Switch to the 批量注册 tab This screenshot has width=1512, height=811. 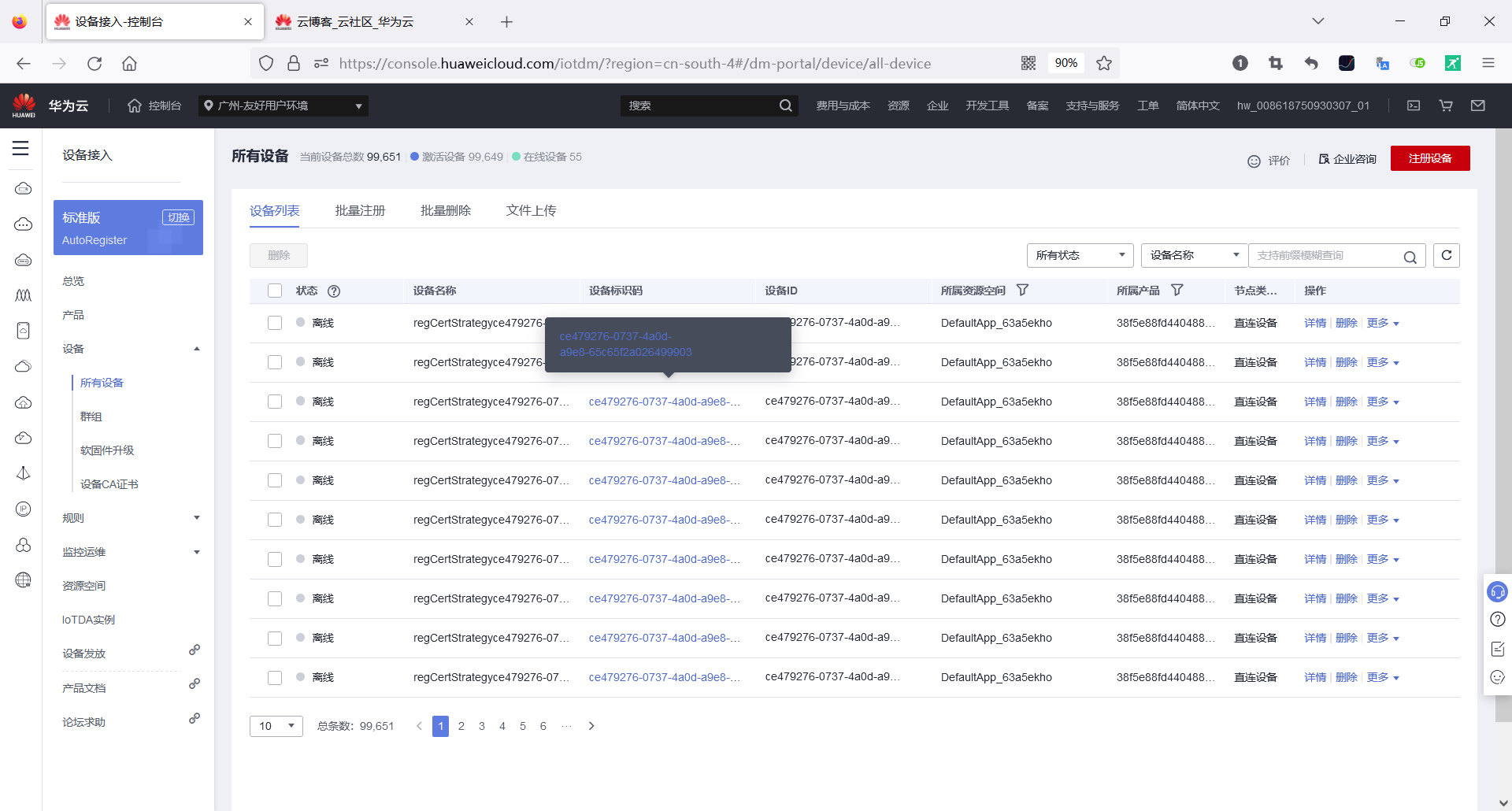[360, 210]
